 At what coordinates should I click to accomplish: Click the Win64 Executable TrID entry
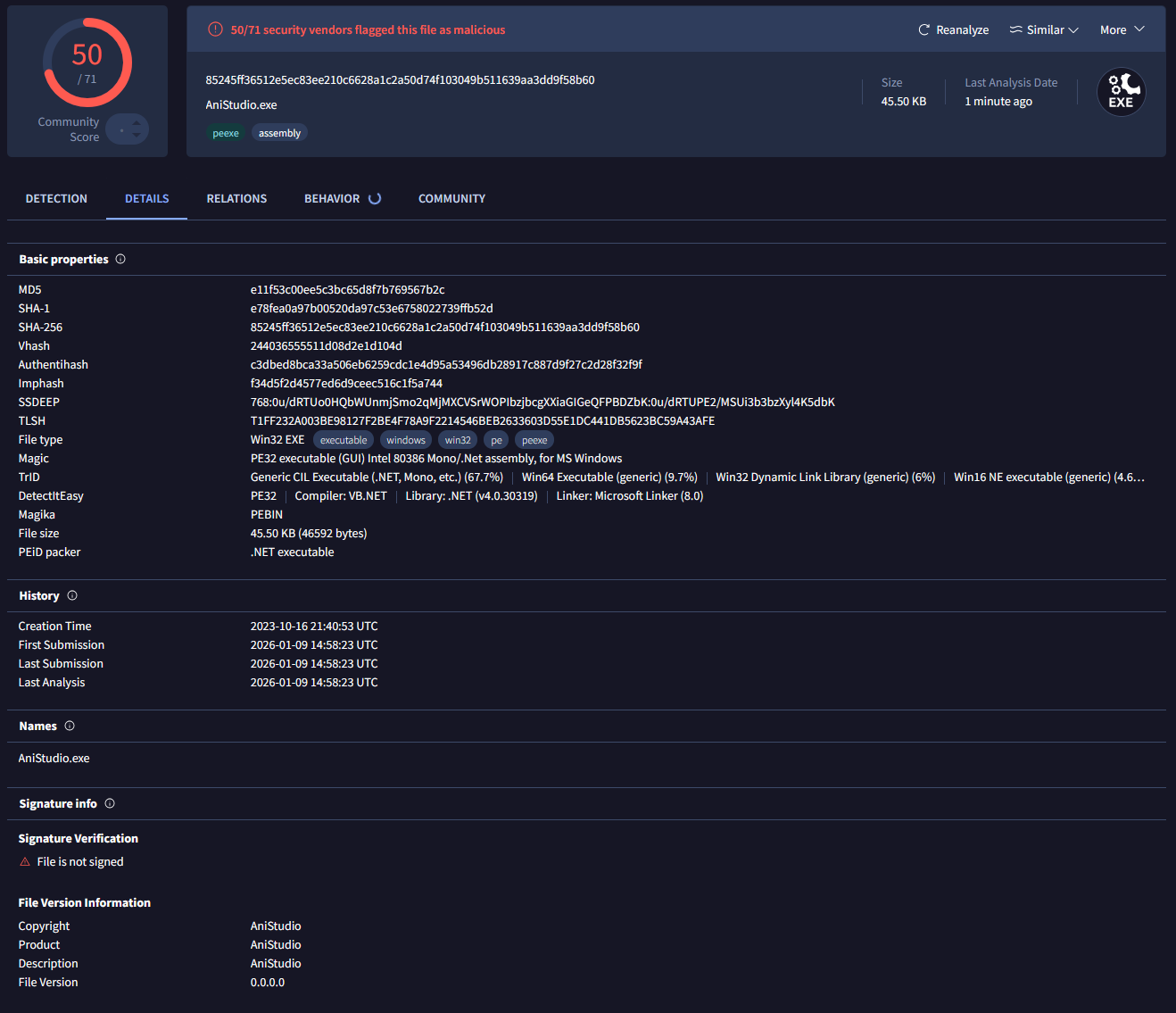609,477
